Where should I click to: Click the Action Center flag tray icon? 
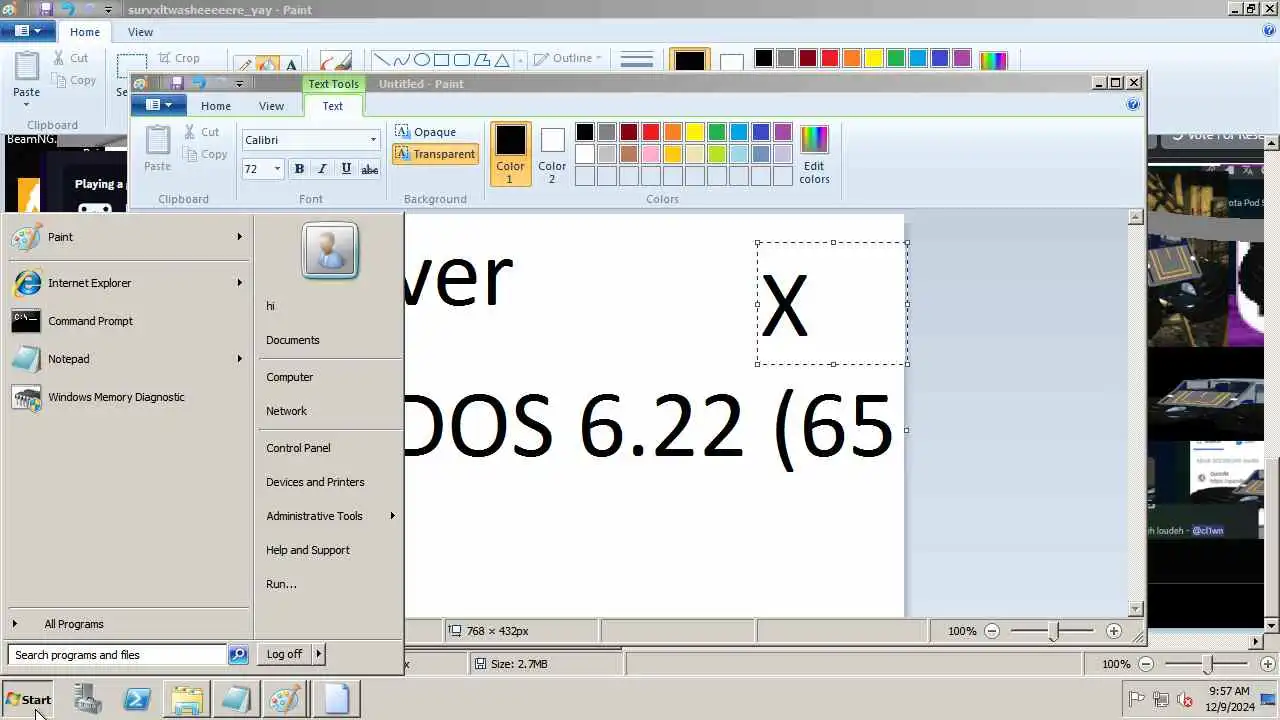[1137, 700]
